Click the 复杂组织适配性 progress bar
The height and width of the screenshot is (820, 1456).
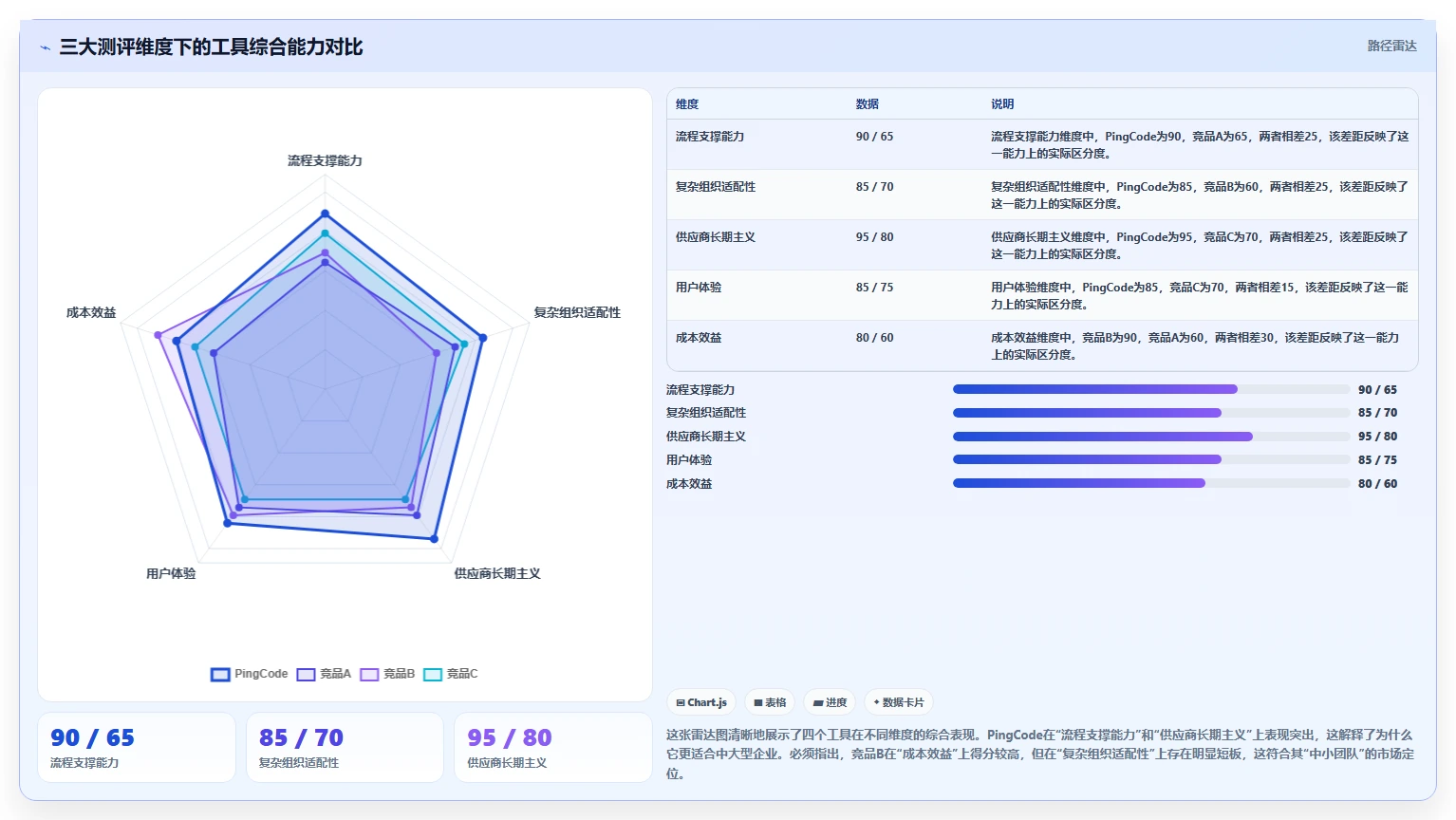click(x=1150, y=413)
